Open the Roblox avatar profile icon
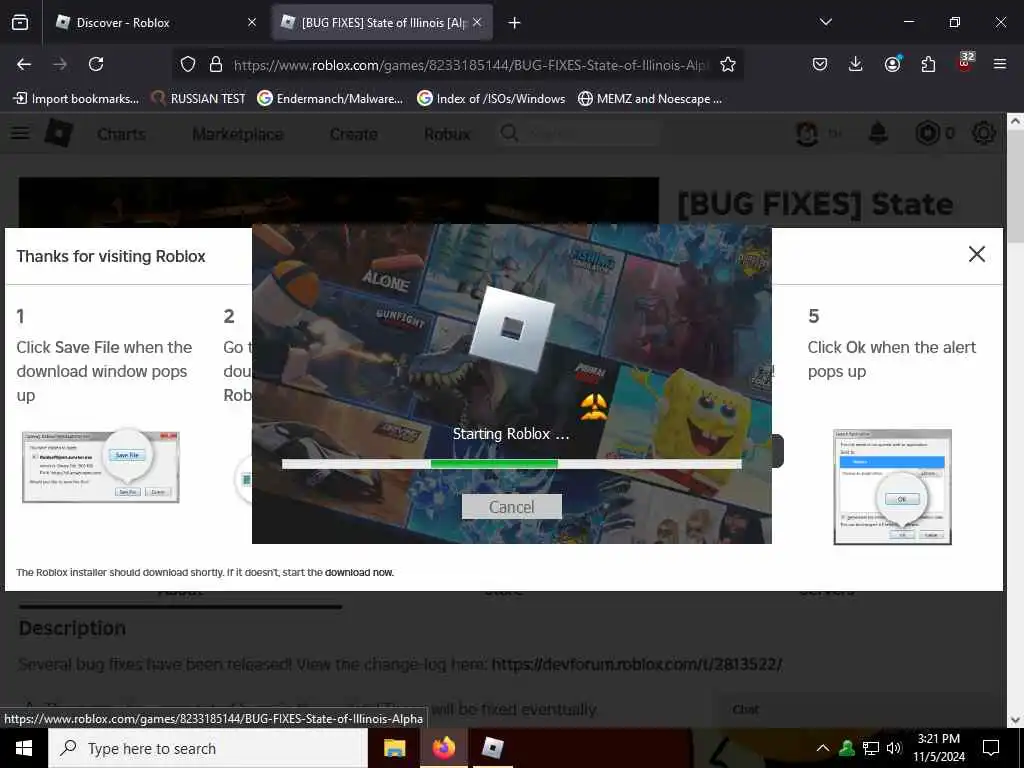The height and width of the screenshot is (768, 1024). [x=807, y=134]
